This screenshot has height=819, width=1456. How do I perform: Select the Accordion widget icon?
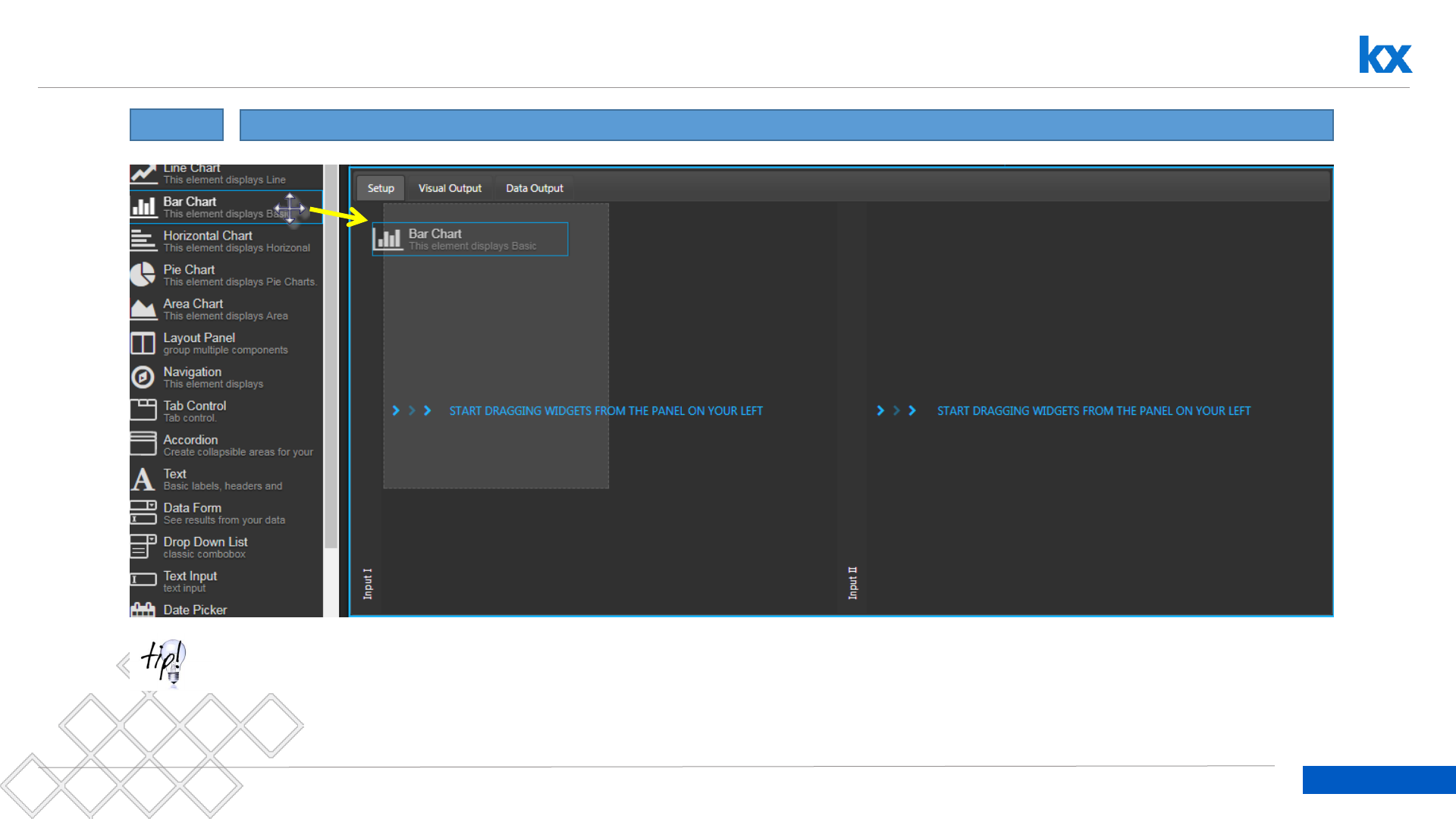pos(143,444)
